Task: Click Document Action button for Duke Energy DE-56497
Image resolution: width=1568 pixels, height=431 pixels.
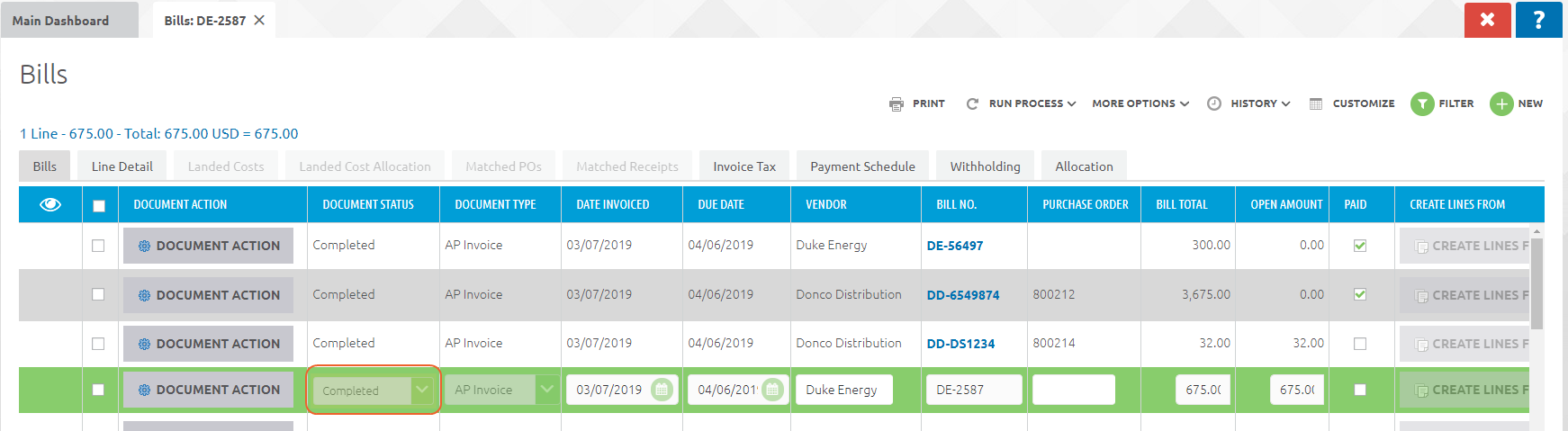Action: [209, 246]
